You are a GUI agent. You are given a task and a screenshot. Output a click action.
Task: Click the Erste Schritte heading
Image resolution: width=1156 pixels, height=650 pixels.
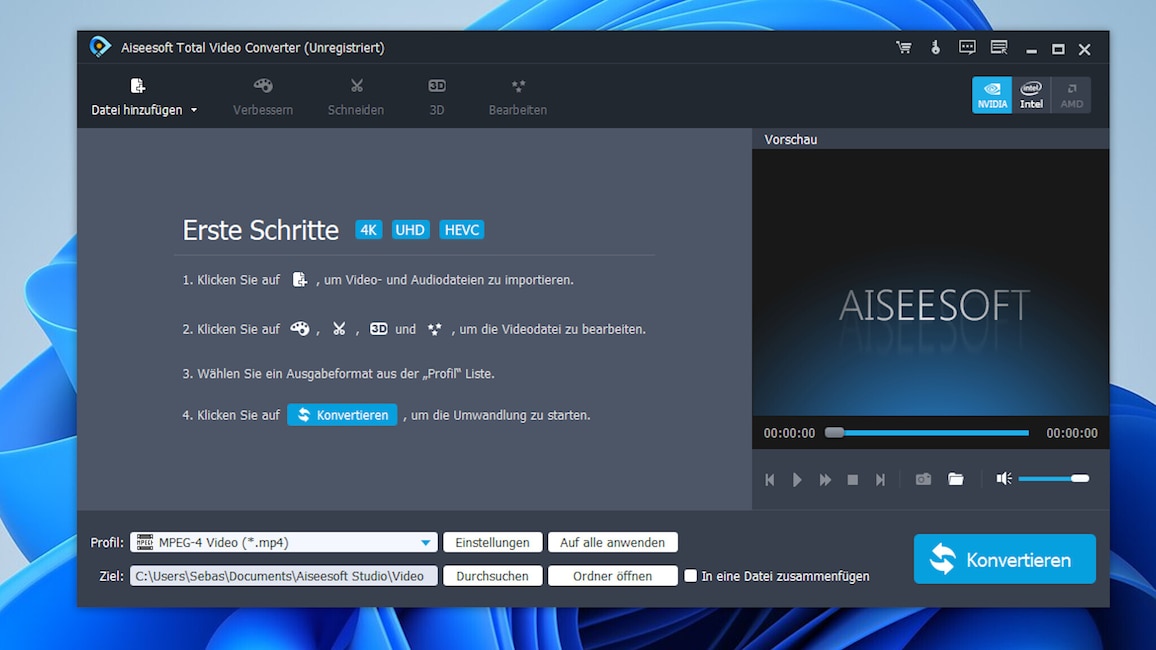tap(260, 230)
